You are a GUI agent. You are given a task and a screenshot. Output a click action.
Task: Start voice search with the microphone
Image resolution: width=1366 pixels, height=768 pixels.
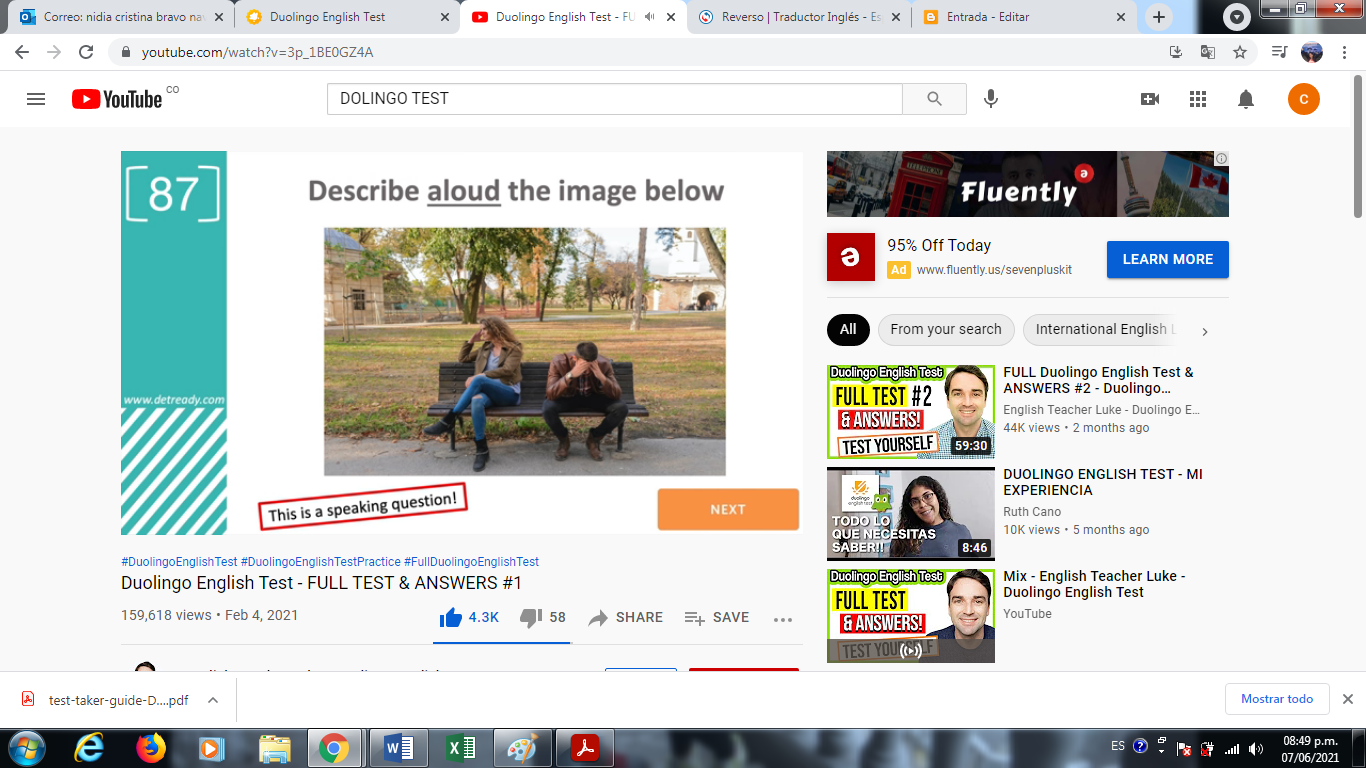991,99
